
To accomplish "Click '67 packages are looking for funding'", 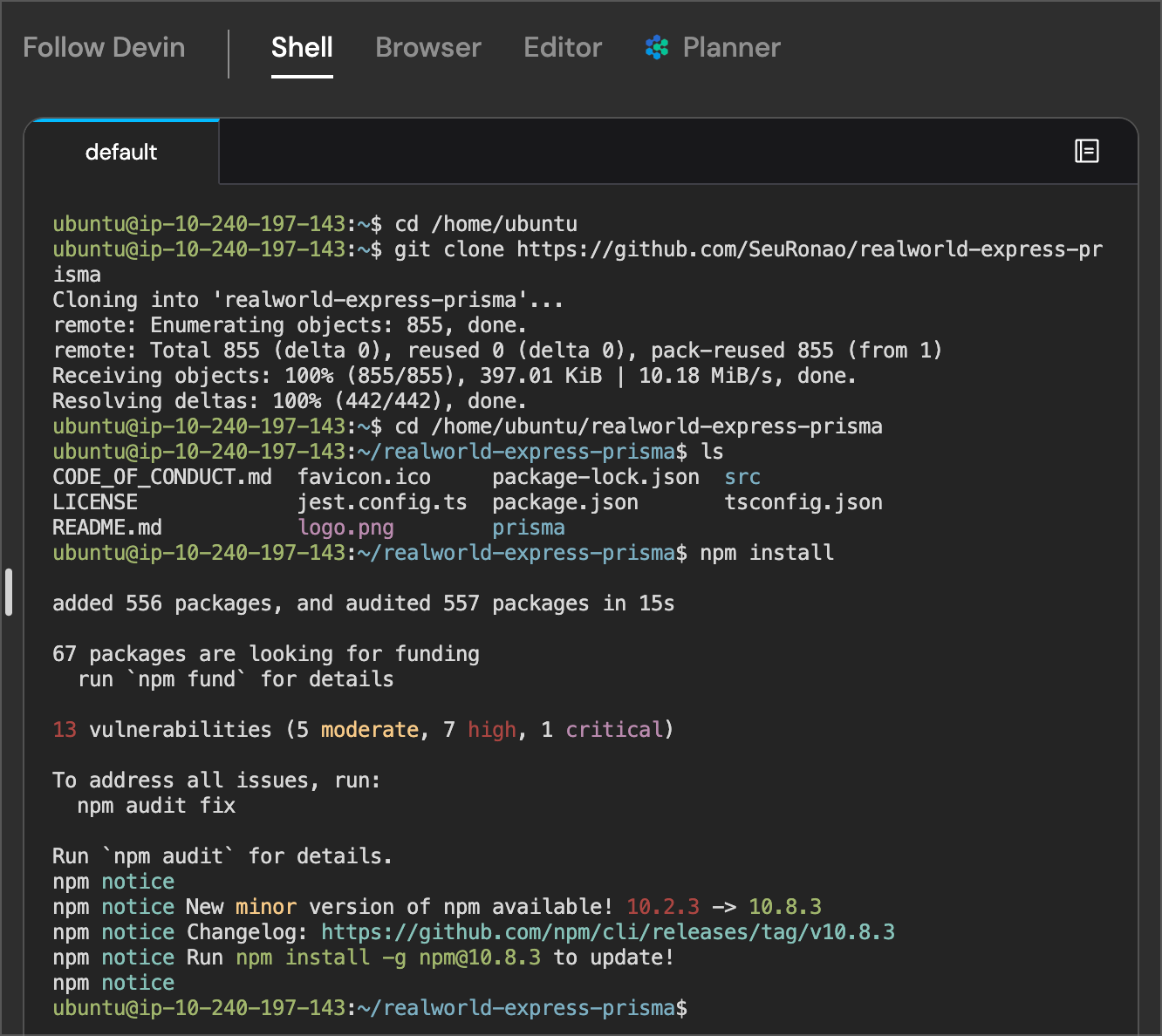I will pos(266,654).
